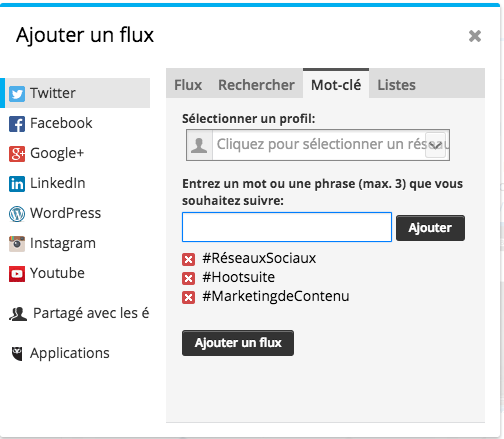Click the 'Ajouter un flux' button
The image size is (504, 439).
238,343
